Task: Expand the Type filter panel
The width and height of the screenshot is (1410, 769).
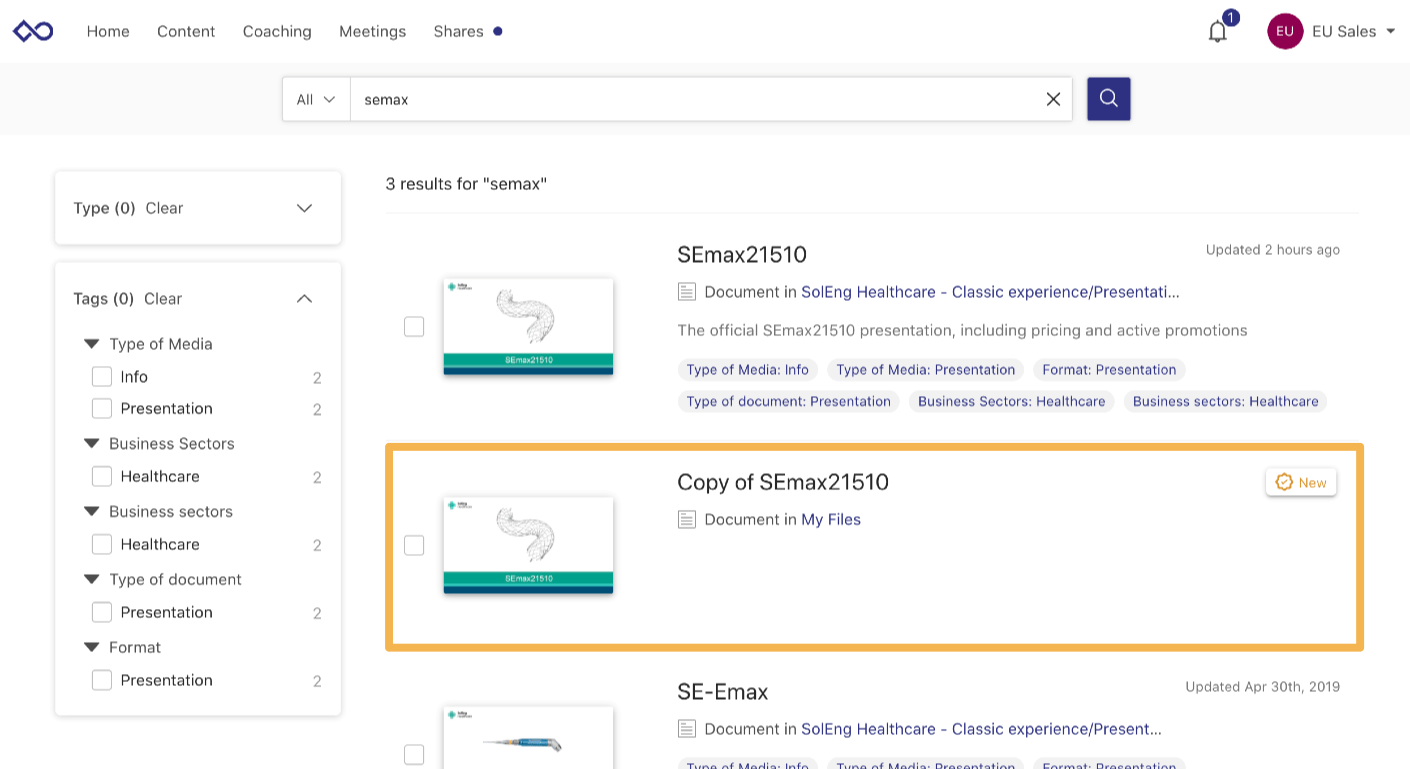Action: (x=304, y=207)
